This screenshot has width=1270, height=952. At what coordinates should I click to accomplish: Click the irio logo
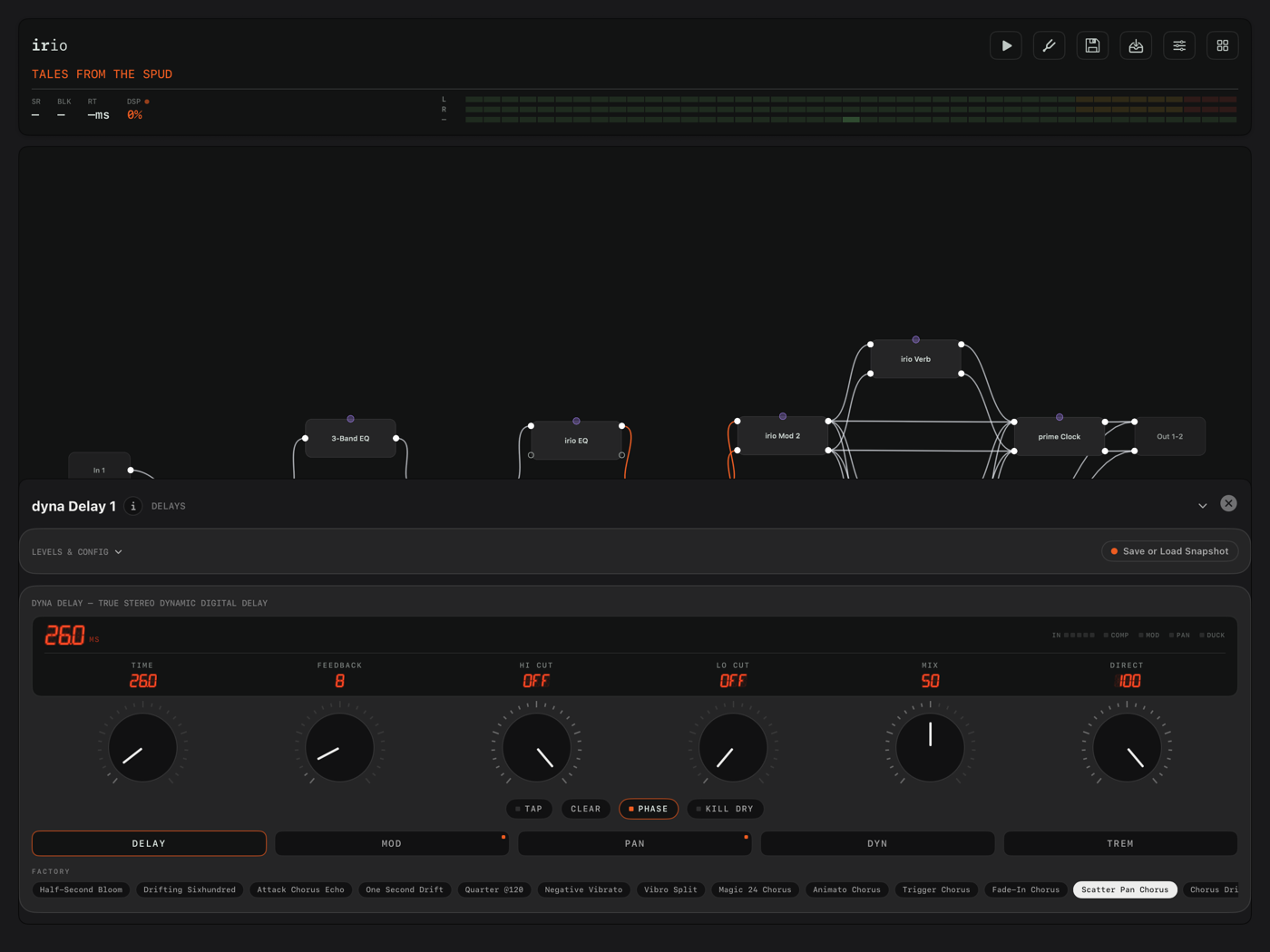click(x=49, y=45)
